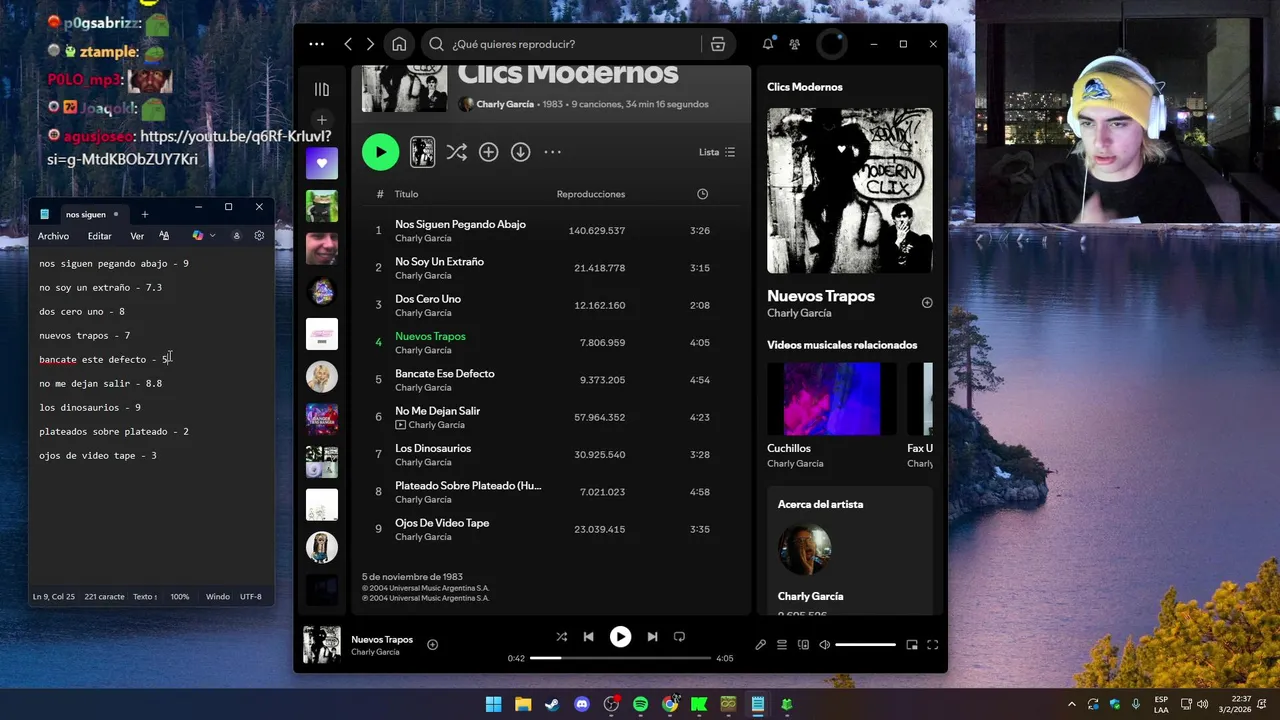Open Archivo menu in Notepad
Screen dimensions: 1280x720
[x=53, y=236]
